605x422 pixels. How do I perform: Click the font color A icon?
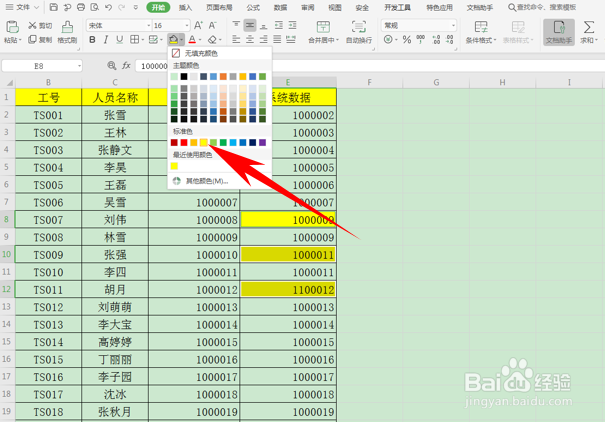point(192,39)
